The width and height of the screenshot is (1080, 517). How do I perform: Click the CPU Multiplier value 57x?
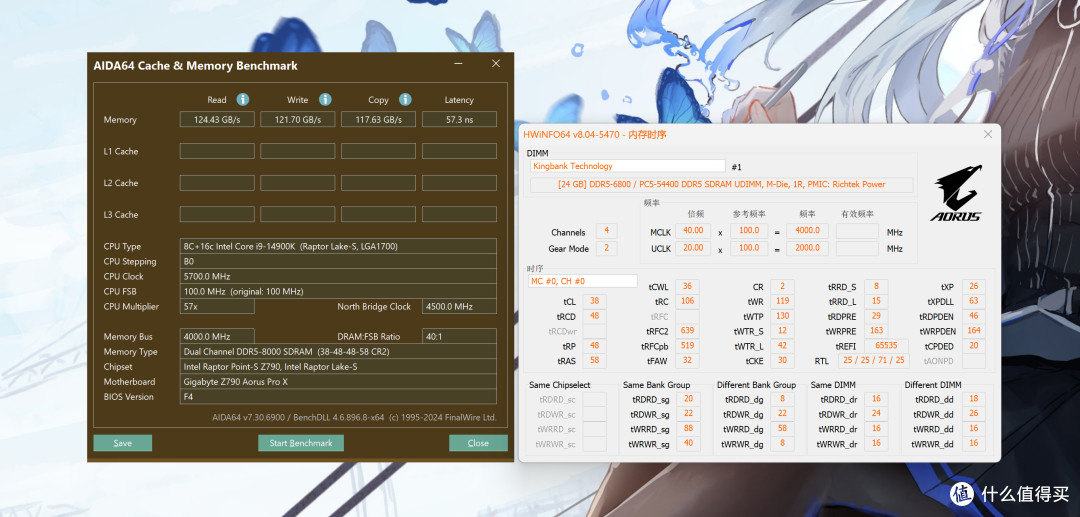[217, 307]
